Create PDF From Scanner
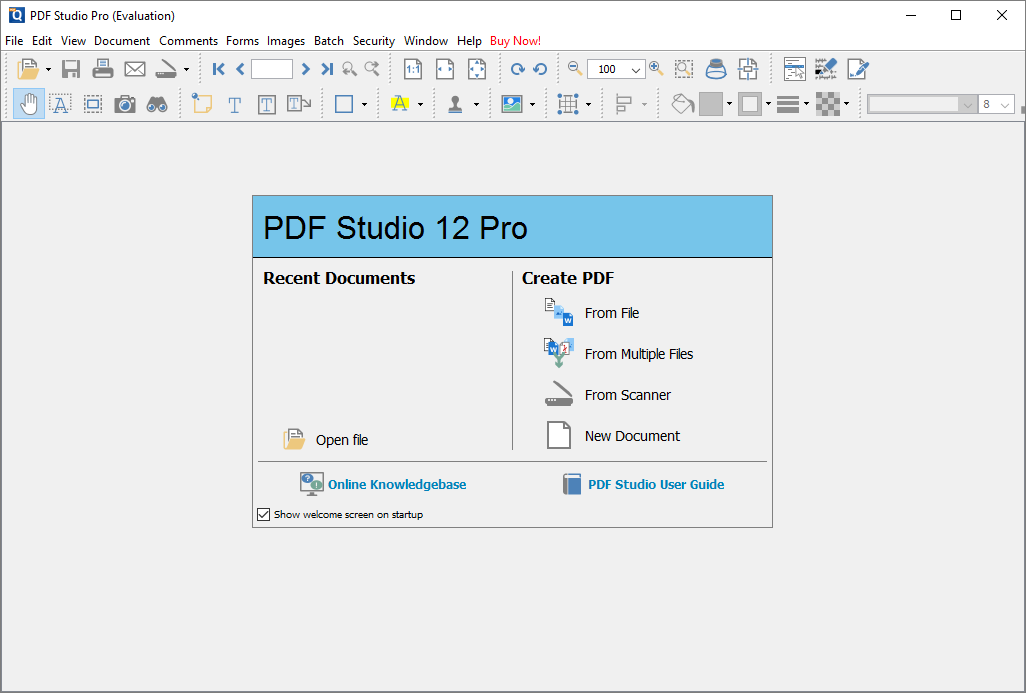Screen dimensions: 1026x693 pyautogui.click(x=607, y=395)
